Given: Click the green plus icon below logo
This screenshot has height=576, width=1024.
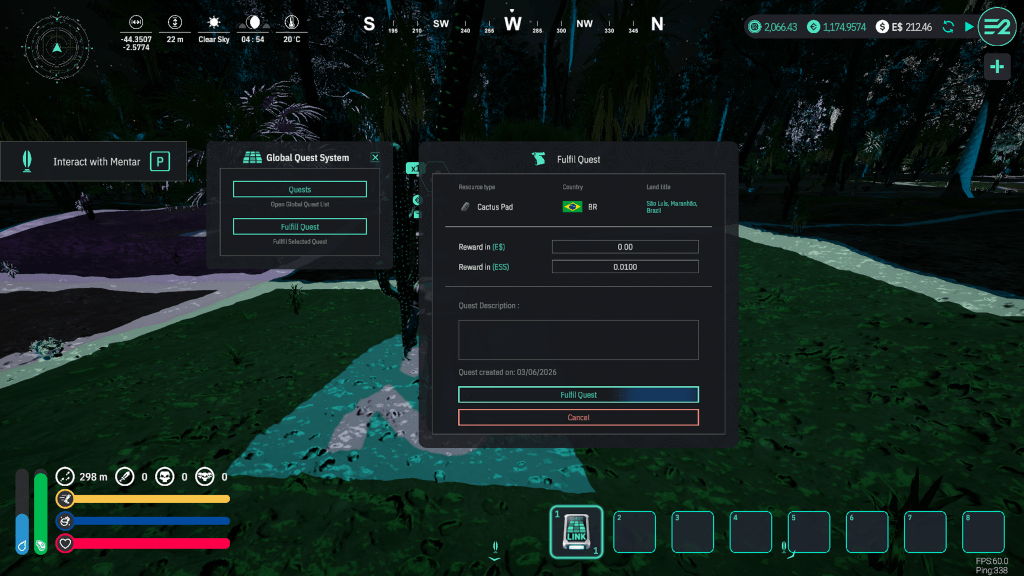Looking at the screenshot, I should [996, 67].
